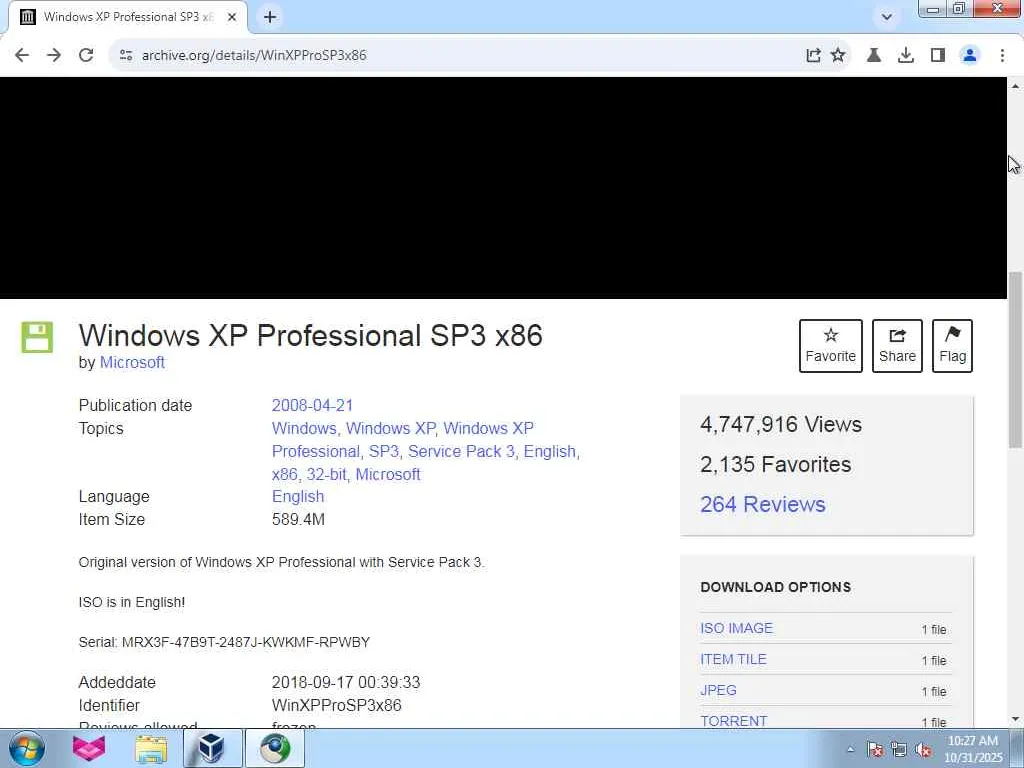Open Chrome three-dot menu
Image resolution: width=1024 pixels, height=768 pixels.
(1002, 56)
